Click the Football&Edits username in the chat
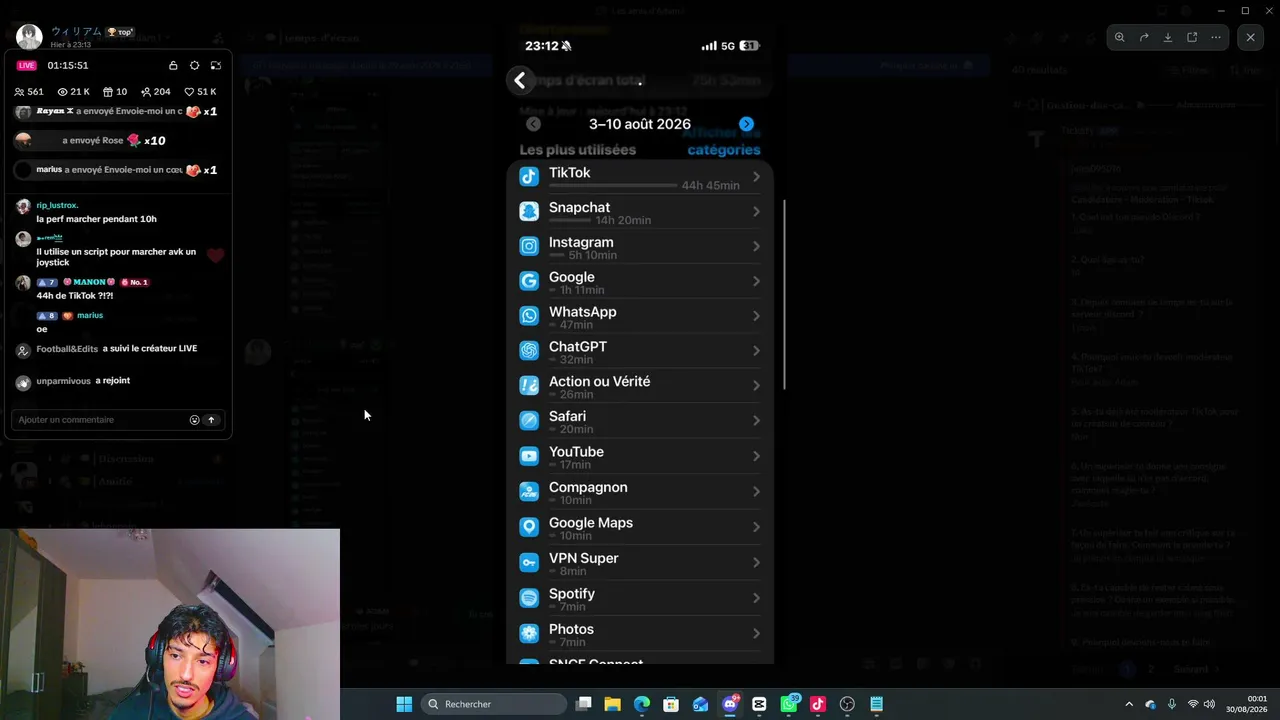The width and height of the screenshot is (1280, 720). pos(67,349)
